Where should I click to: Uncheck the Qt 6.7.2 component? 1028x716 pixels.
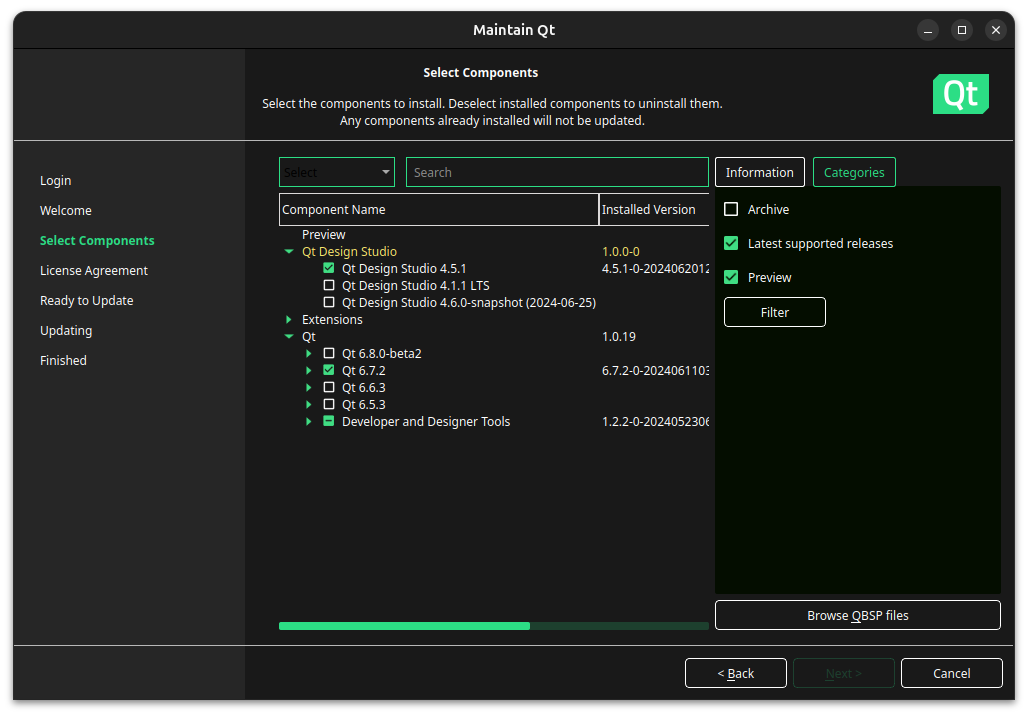(x=328, y=370)
